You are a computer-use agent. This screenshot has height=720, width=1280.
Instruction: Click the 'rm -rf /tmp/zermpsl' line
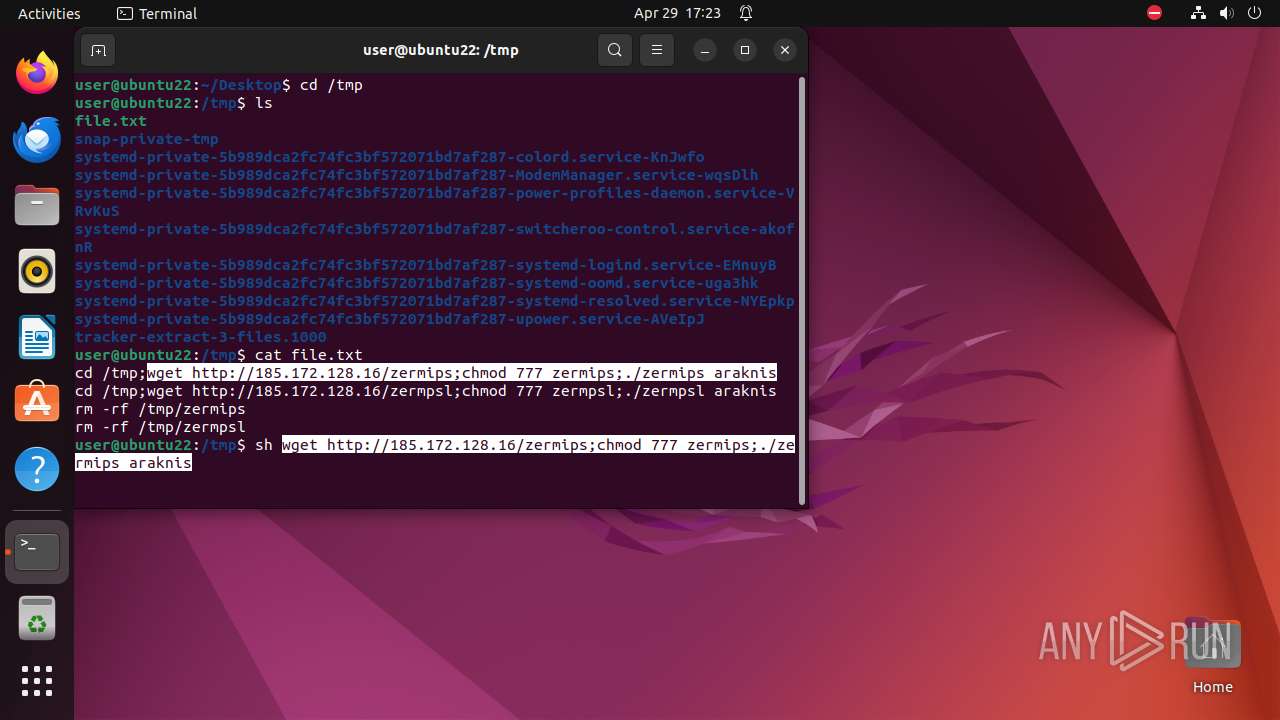tap(160, 427)
